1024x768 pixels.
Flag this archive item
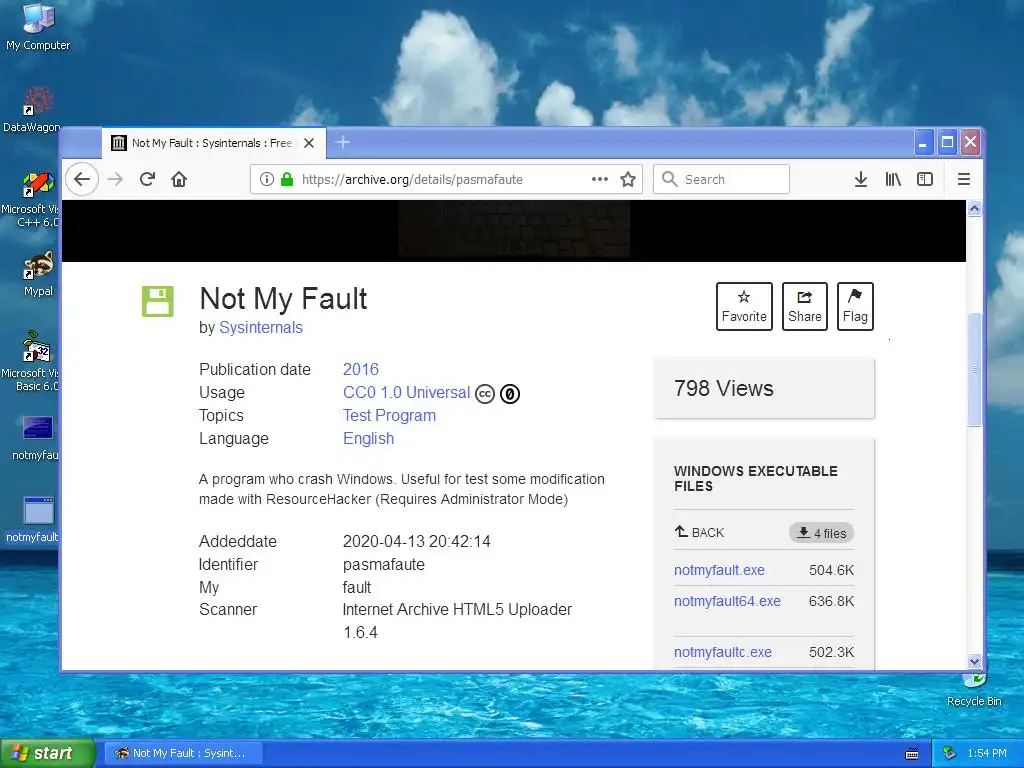[855, 306]
